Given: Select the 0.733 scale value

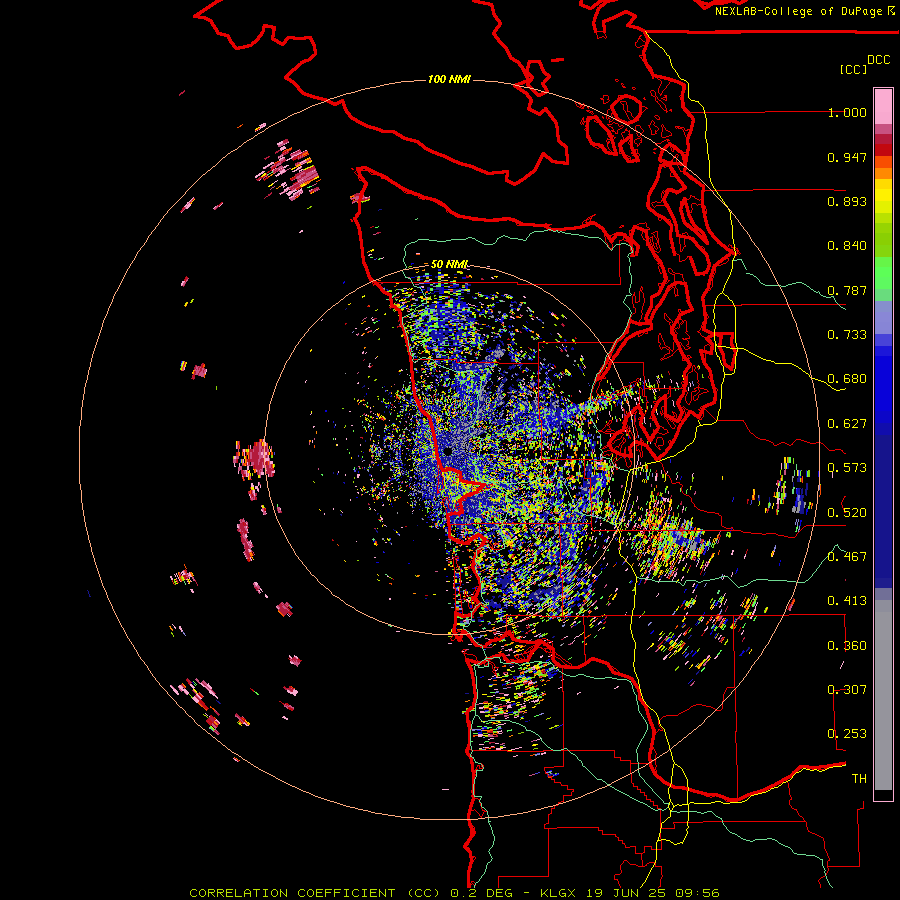Looking at the screenshot, I should pos(847,335).
